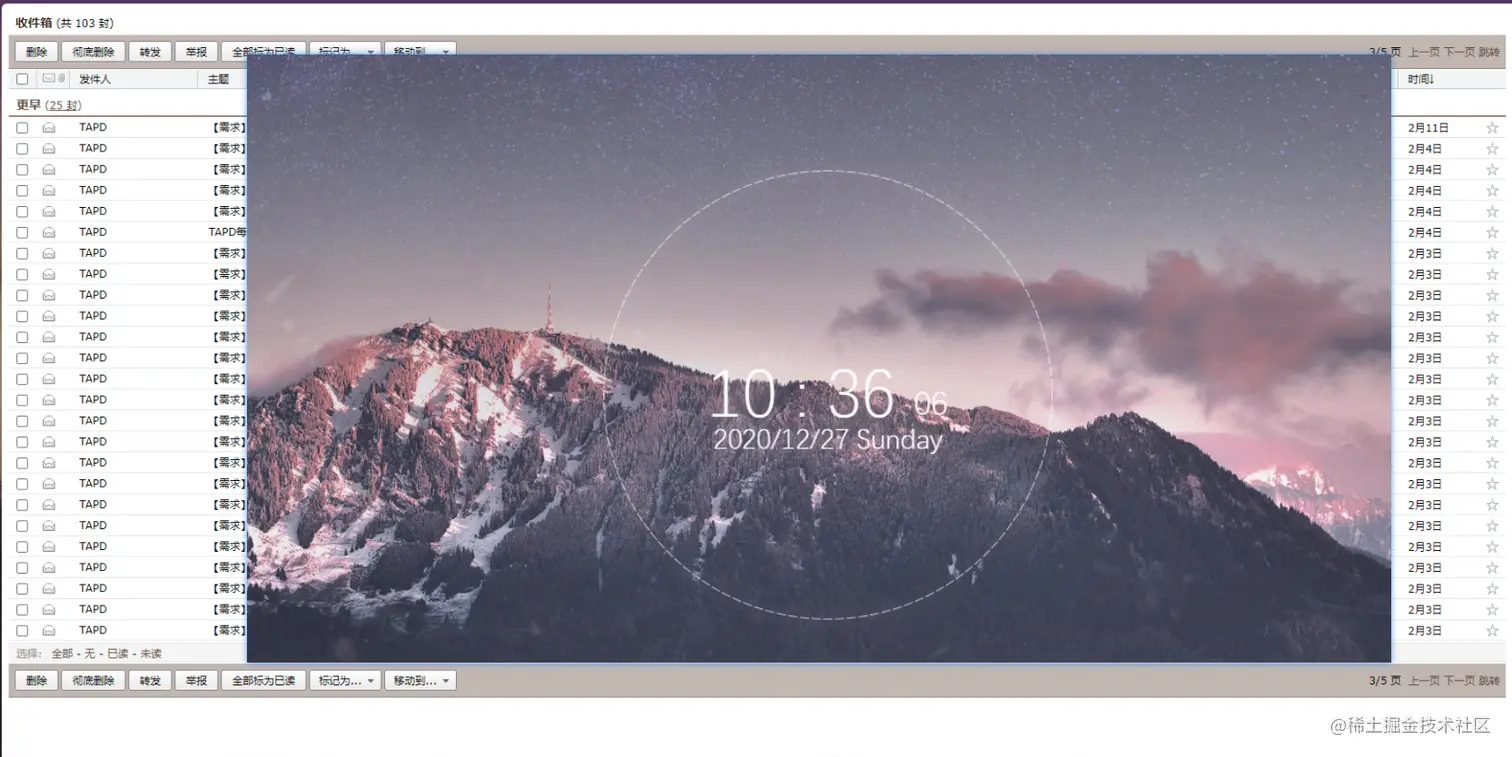Image resolution: width=1512 pixels, height=757 pixels.
Task: Open the email with subject starting TAPD每
Action: click(x=227, y=232)
